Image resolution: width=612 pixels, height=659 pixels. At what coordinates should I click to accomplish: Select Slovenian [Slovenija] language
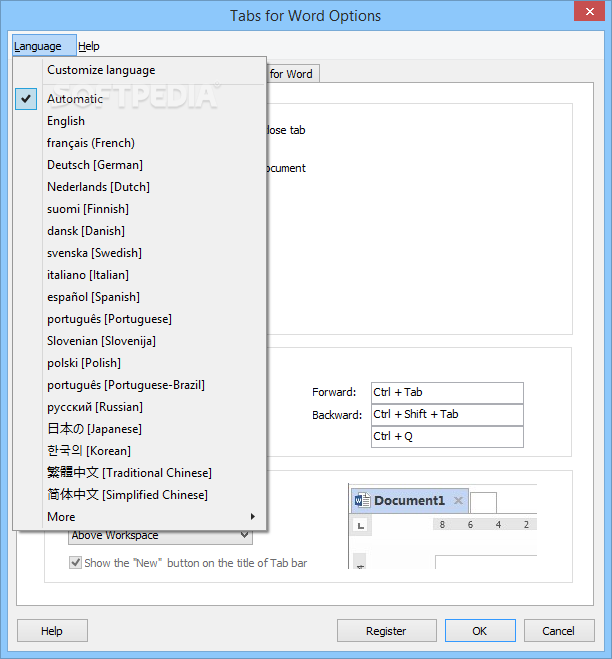[x=140, y=341]
